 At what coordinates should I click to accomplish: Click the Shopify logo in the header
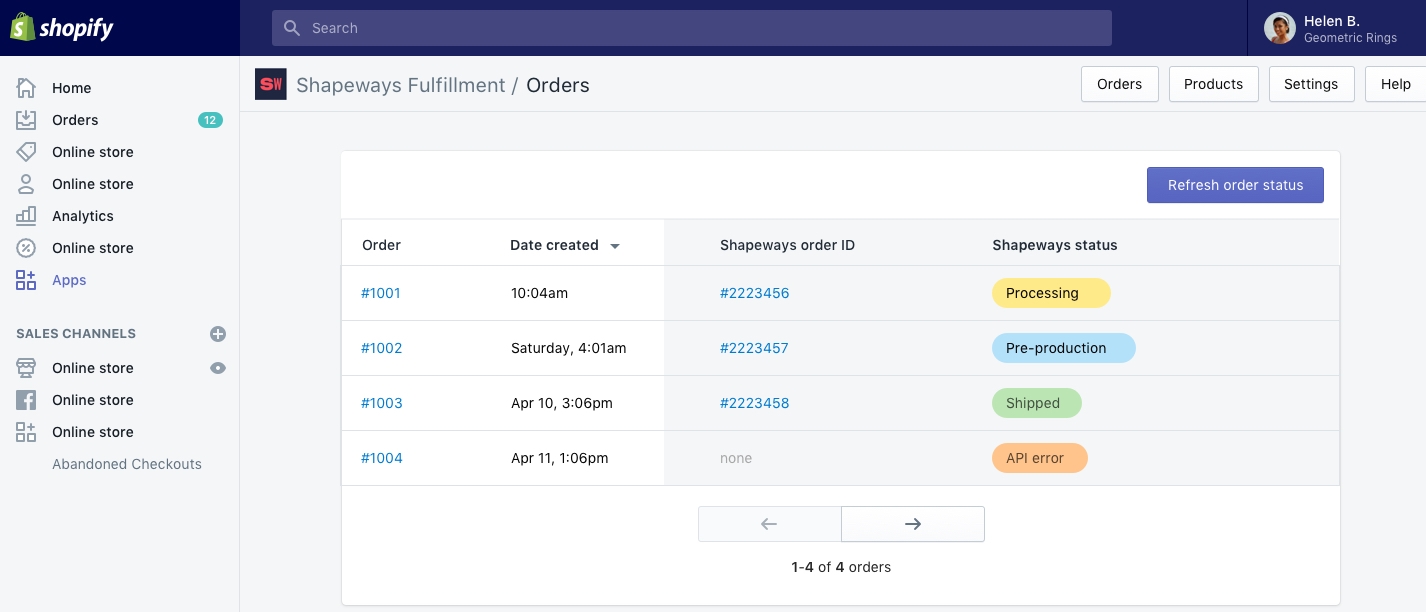click(x=62, y=28)
